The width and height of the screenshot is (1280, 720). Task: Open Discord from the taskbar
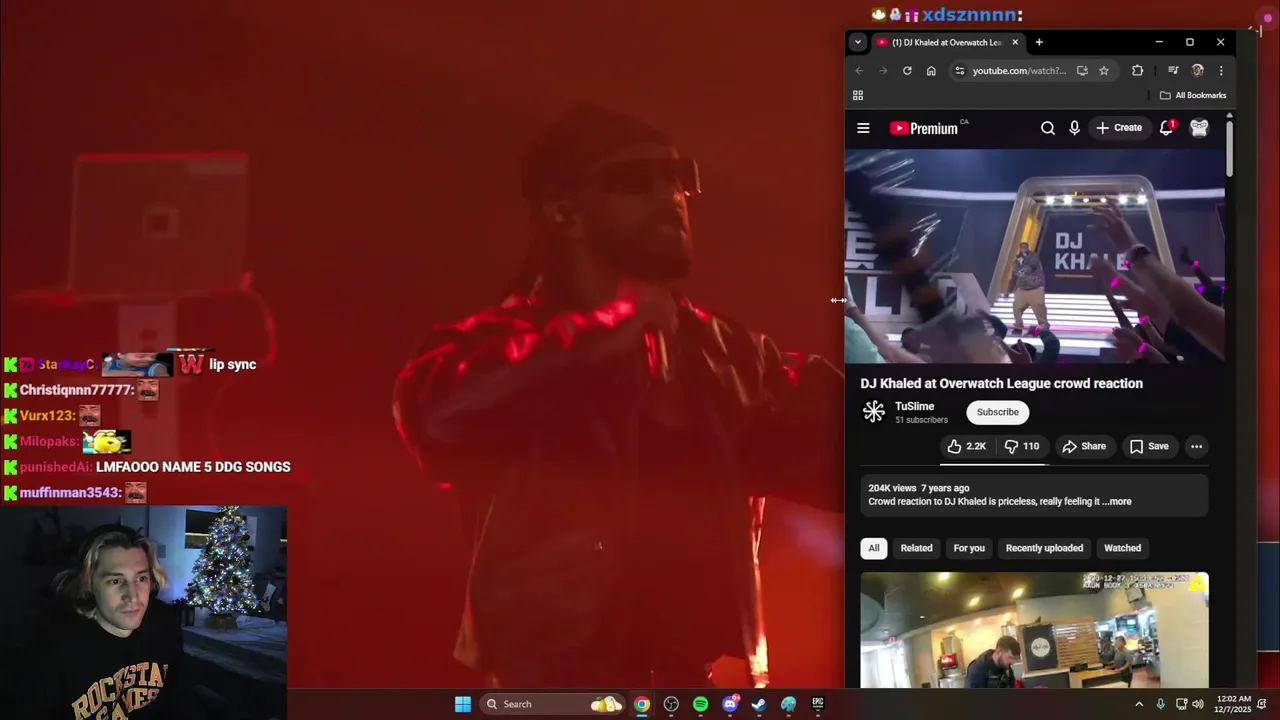[730, 704]
